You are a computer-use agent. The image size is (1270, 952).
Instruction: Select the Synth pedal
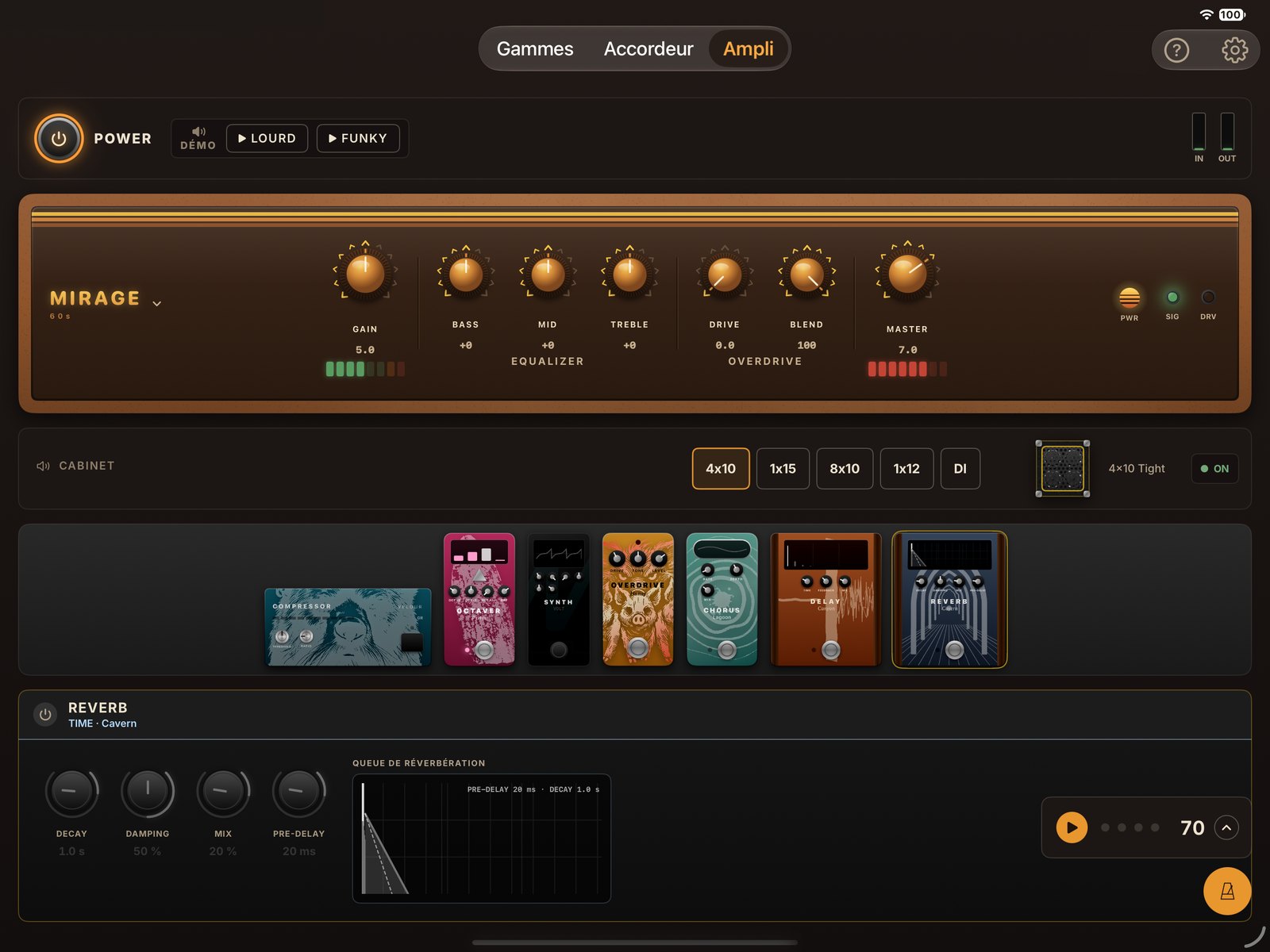[x=559, y=599]
